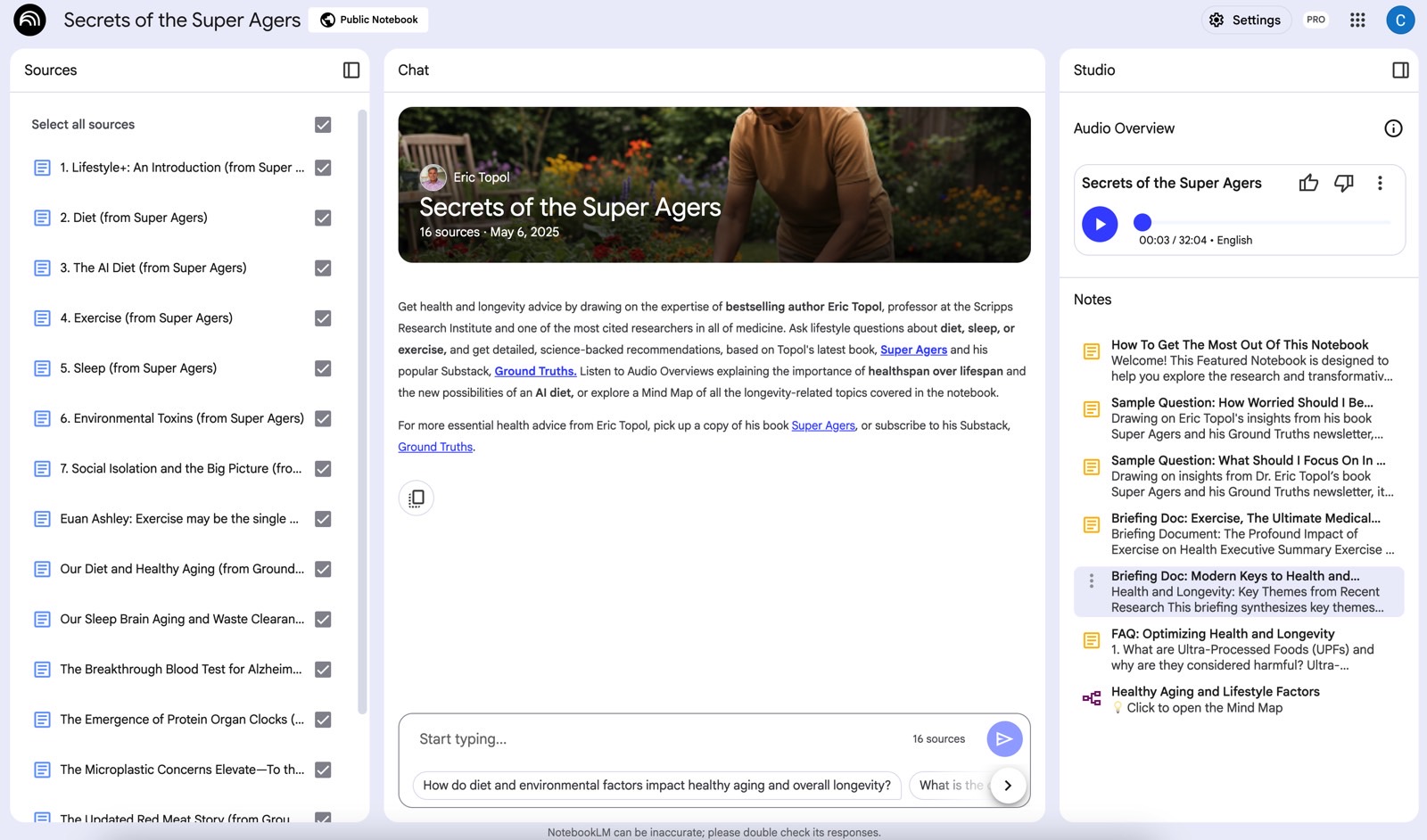1427x840 pixels.
Task: Open audio overview more options menu
Action: tap(1380, 183)
